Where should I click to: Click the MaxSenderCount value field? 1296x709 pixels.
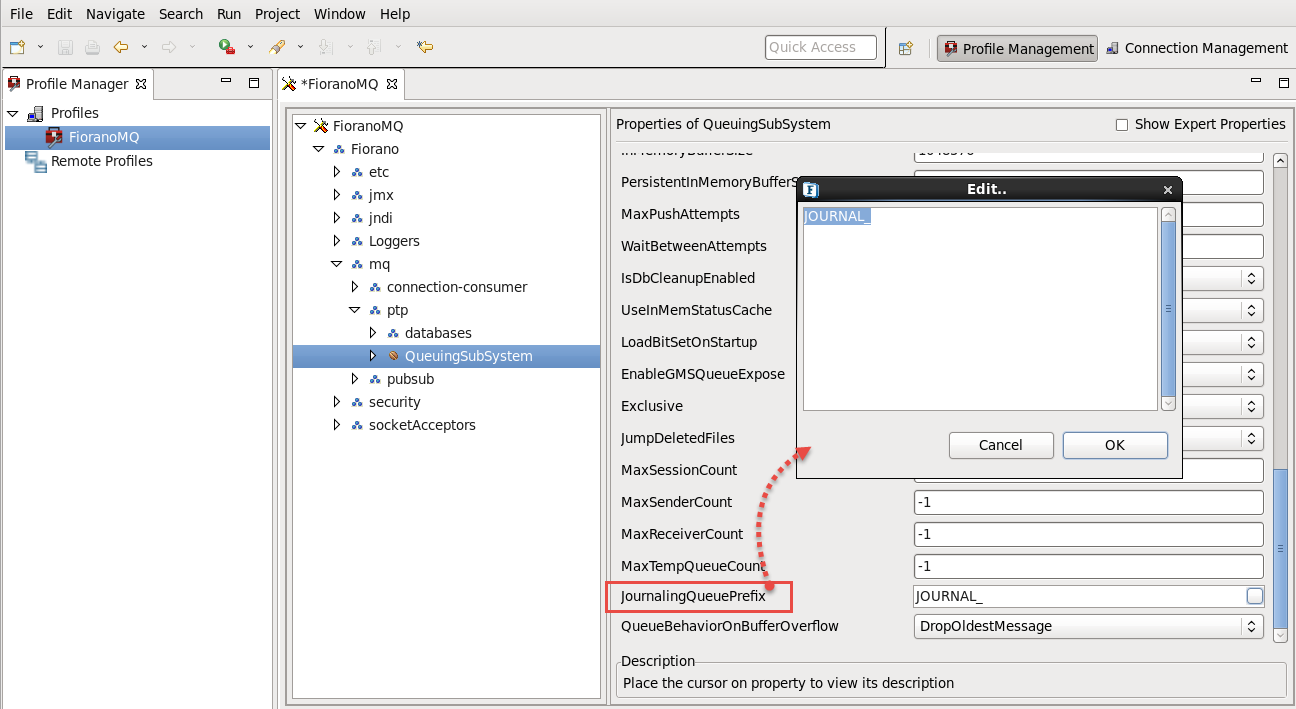(x=1089, y=502)
